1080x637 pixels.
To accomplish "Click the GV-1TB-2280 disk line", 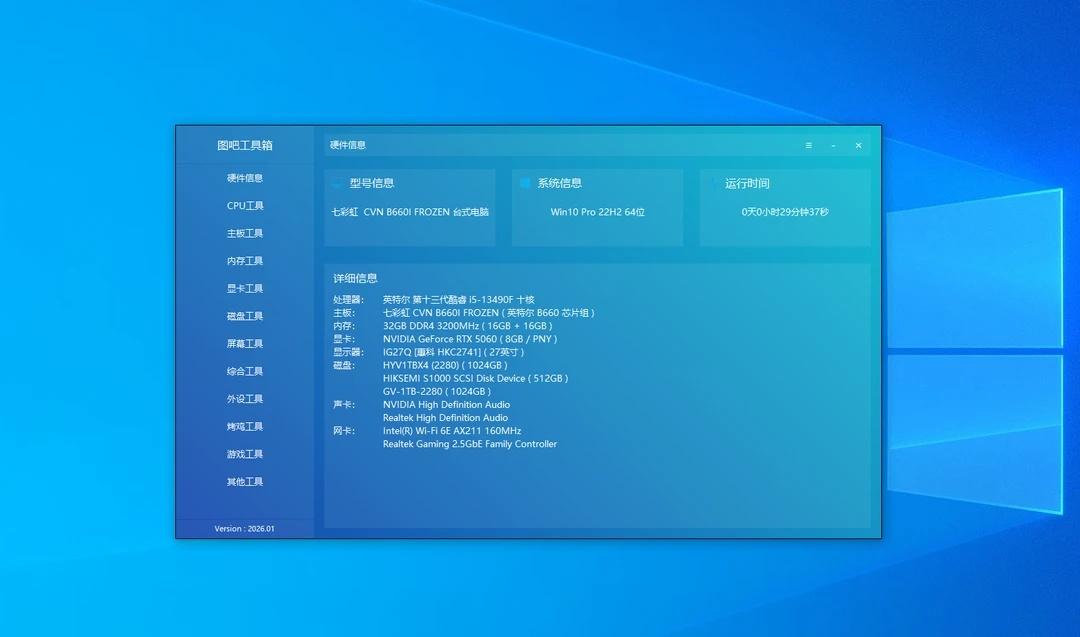I will pos(437,391).
